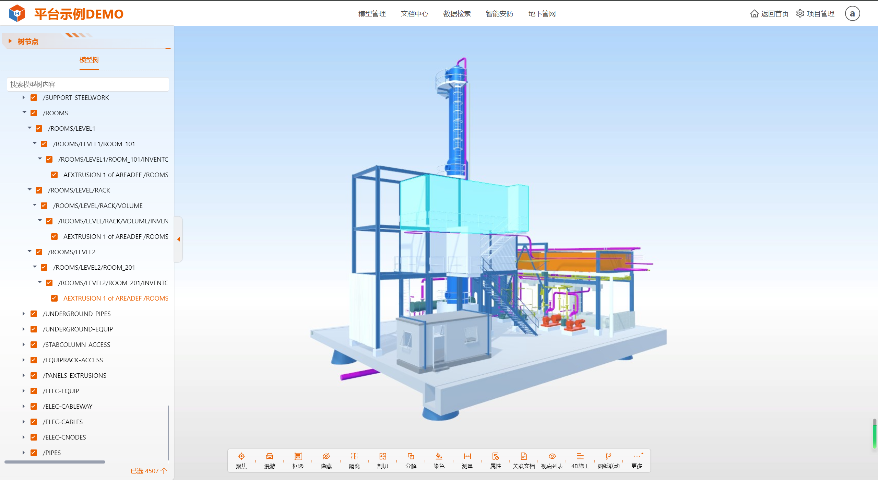The width and height of the screenshot is (878, 480).
Task: Select the measure tool in bottom toolbar
Action: (467, 455)
